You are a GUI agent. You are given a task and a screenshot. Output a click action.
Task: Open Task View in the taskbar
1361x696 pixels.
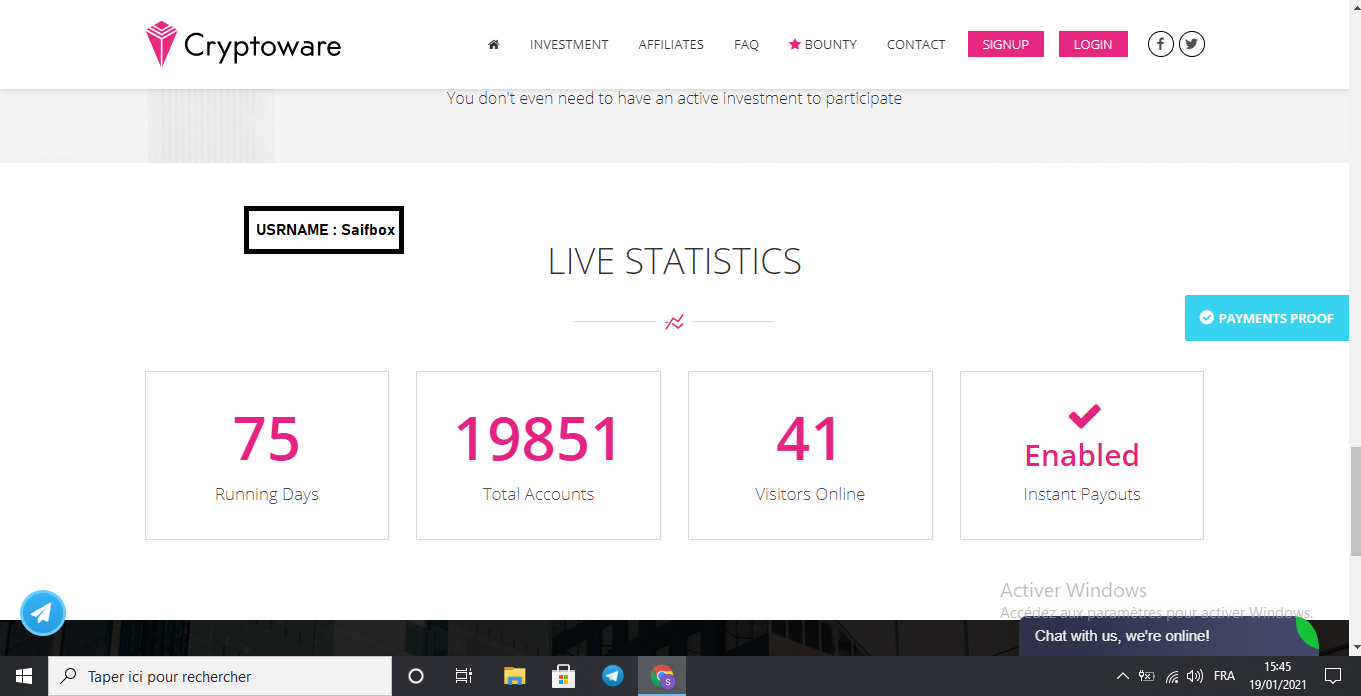464,676
